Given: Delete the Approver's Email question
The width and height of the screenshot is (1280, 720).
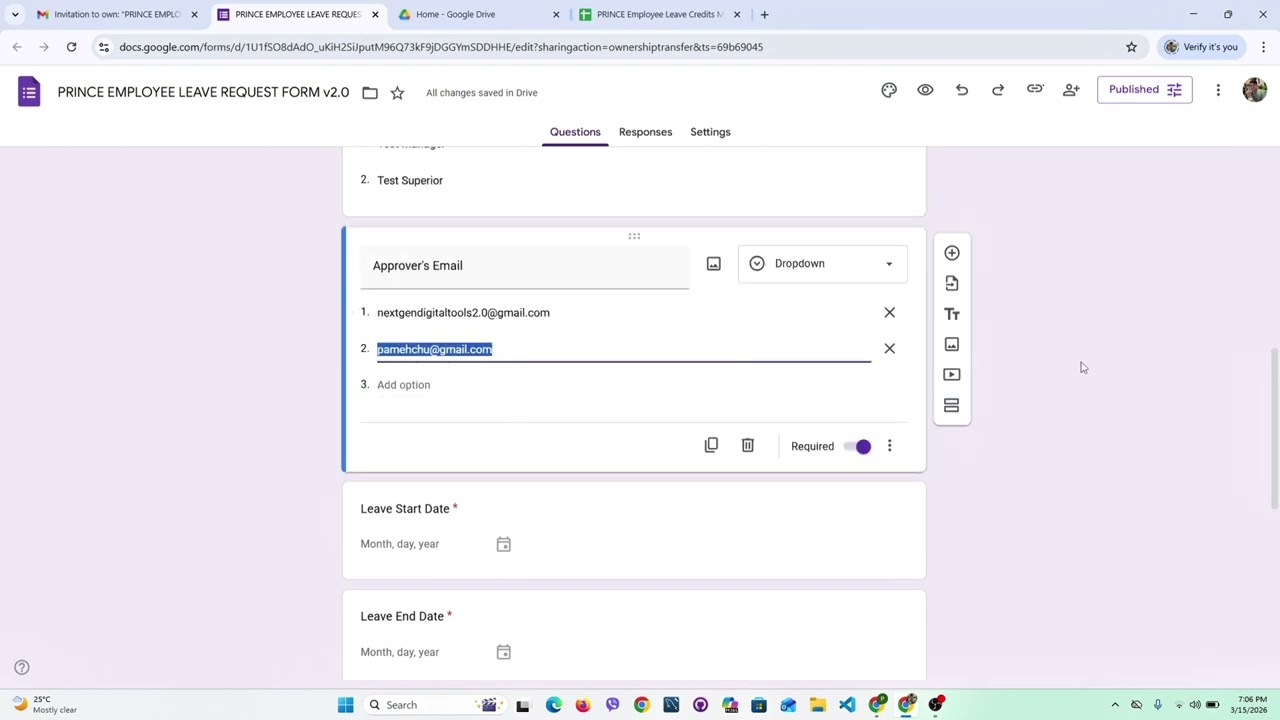Looking at the screenshot, I should [747, 445].
